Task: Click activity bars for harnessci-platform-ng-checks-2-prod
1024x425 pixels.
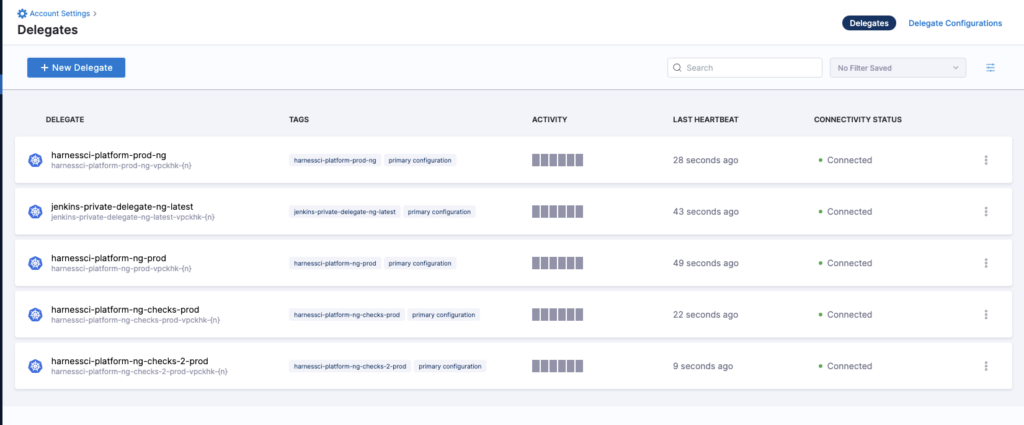Action: tap(558, 366)
